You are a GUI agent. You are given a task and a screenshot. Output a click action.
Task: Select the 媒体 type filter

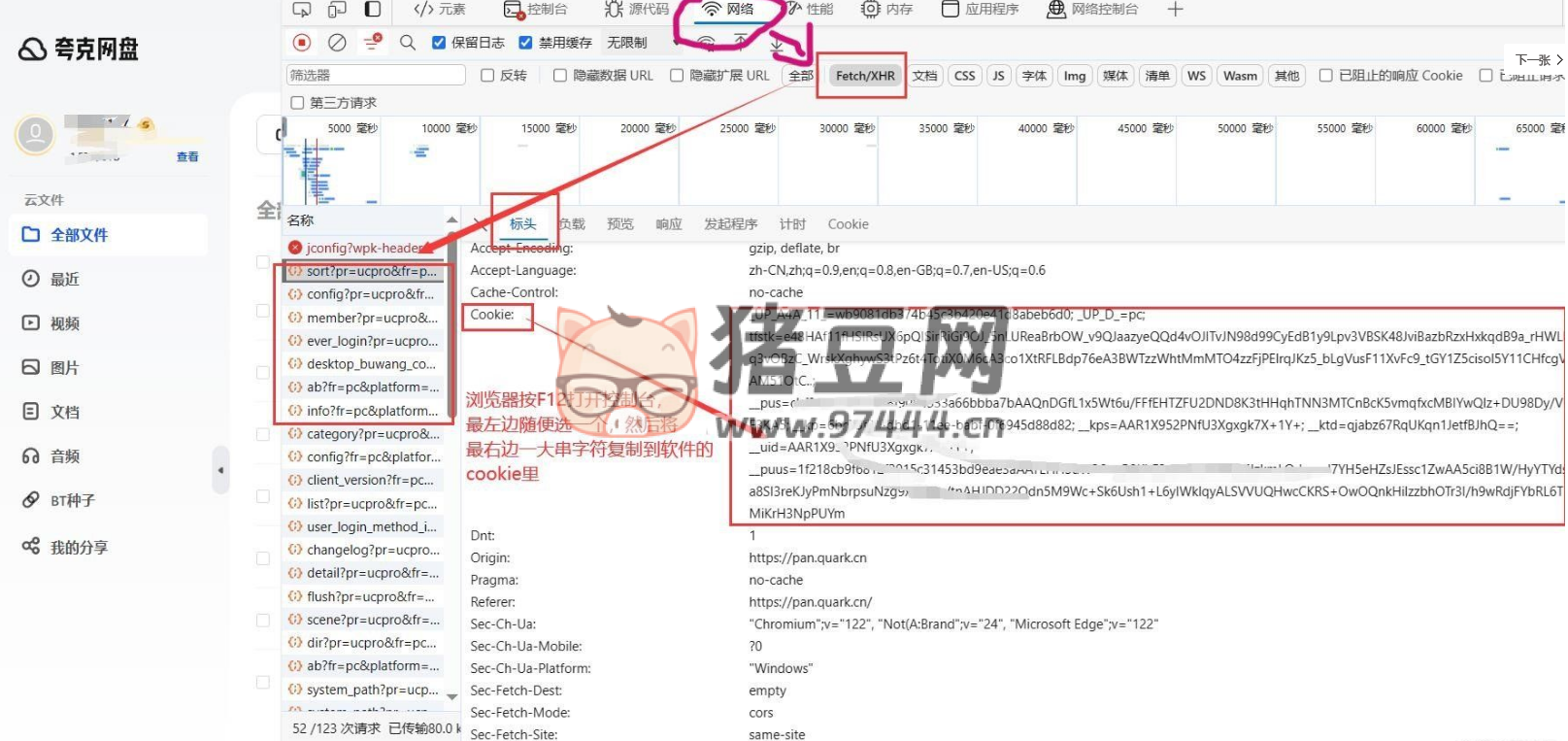coord(1116,76)
